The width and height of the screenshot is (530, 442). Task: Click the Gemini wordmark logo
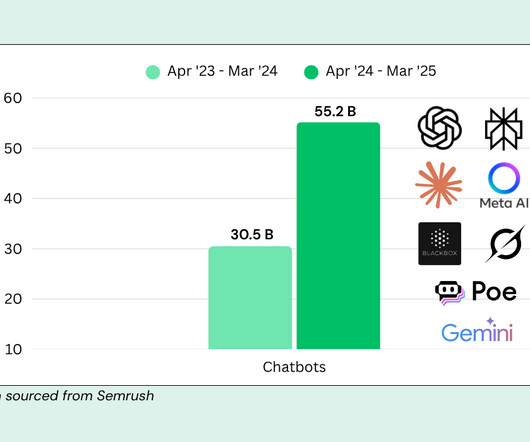pos(477,330)
